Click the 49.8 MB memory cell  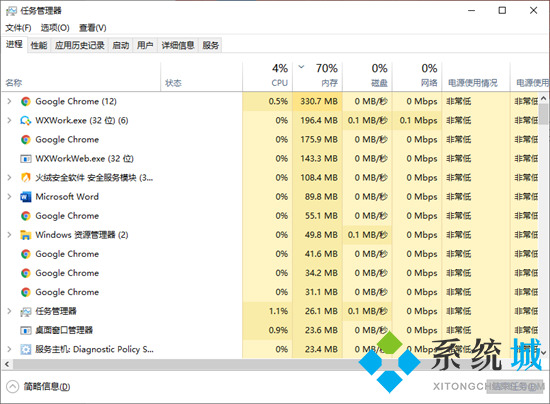click(x=318, y=235)
